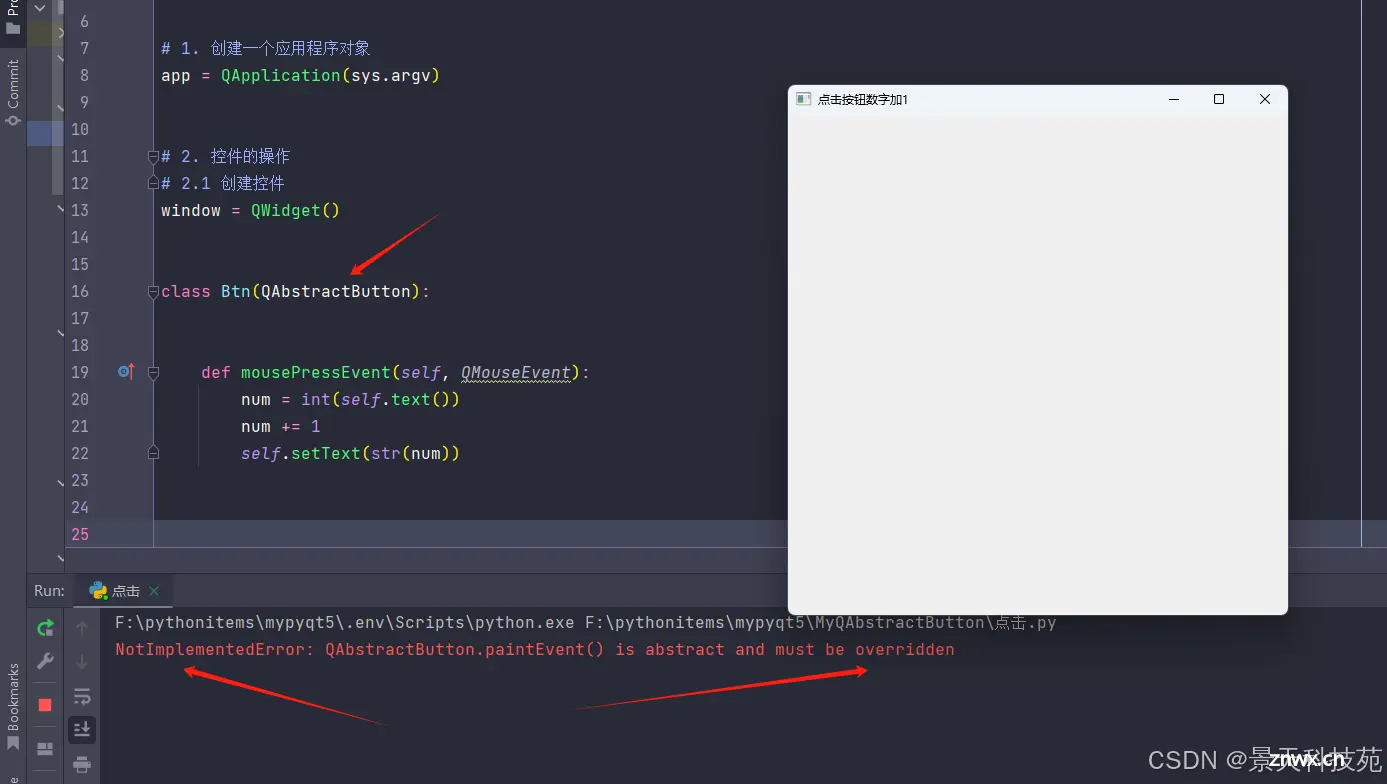Click the fold end marker at line 12
Image resolution: width=1387 pixels, height=784 pixels.
point(153,183)
